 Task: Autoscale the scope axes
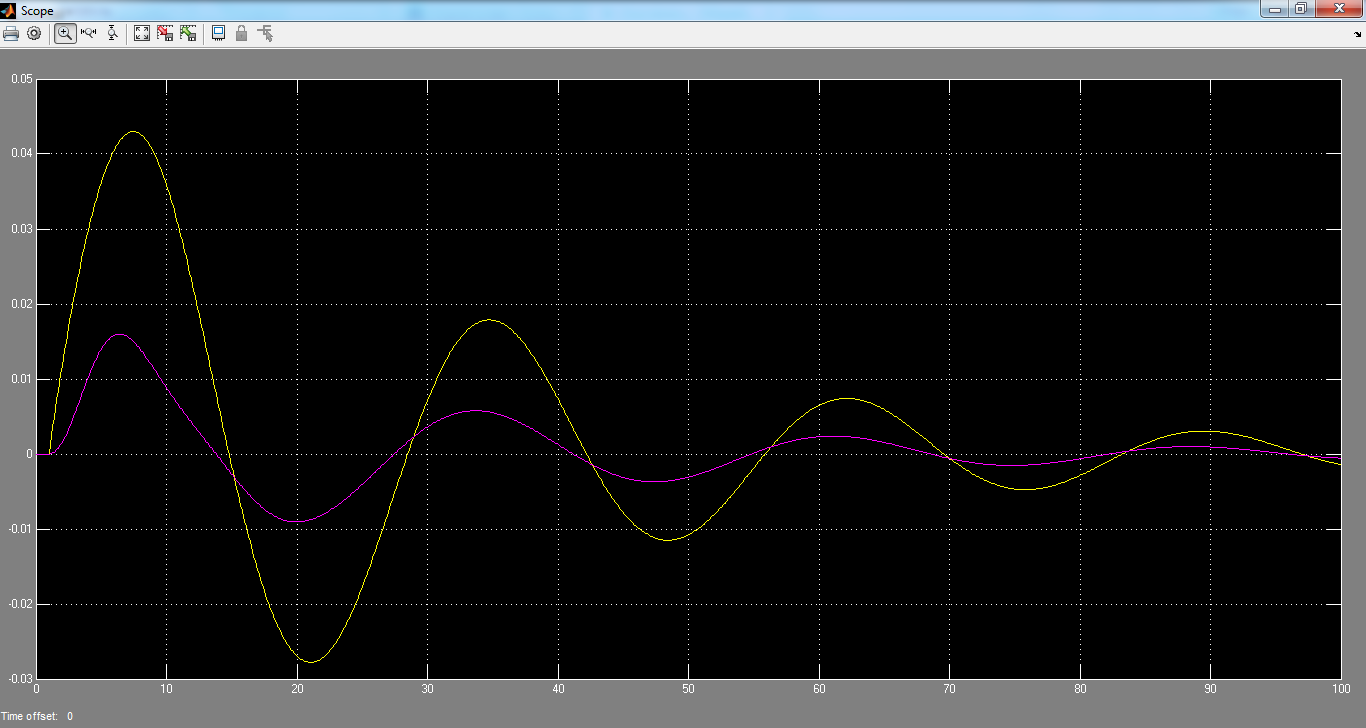coord(142,33)
